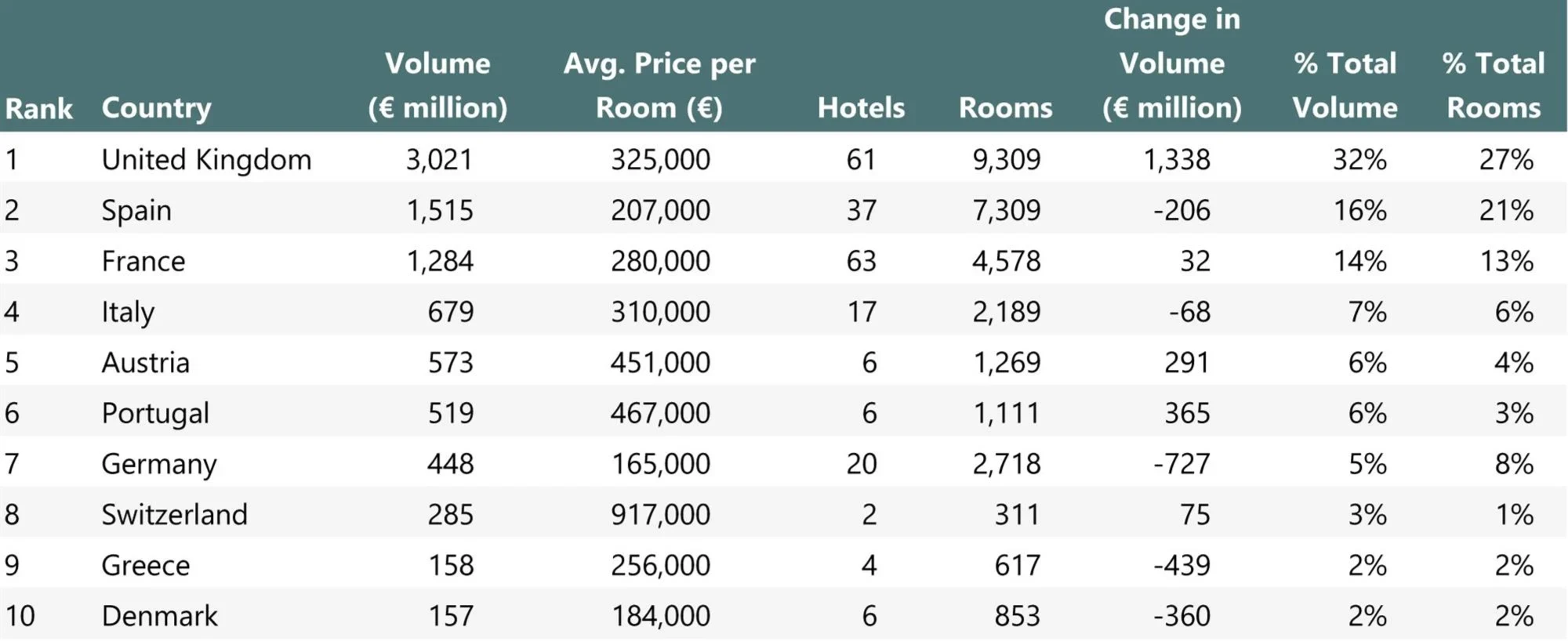Select United Kingdom's 32% total volume

[x=1359, y=160]
